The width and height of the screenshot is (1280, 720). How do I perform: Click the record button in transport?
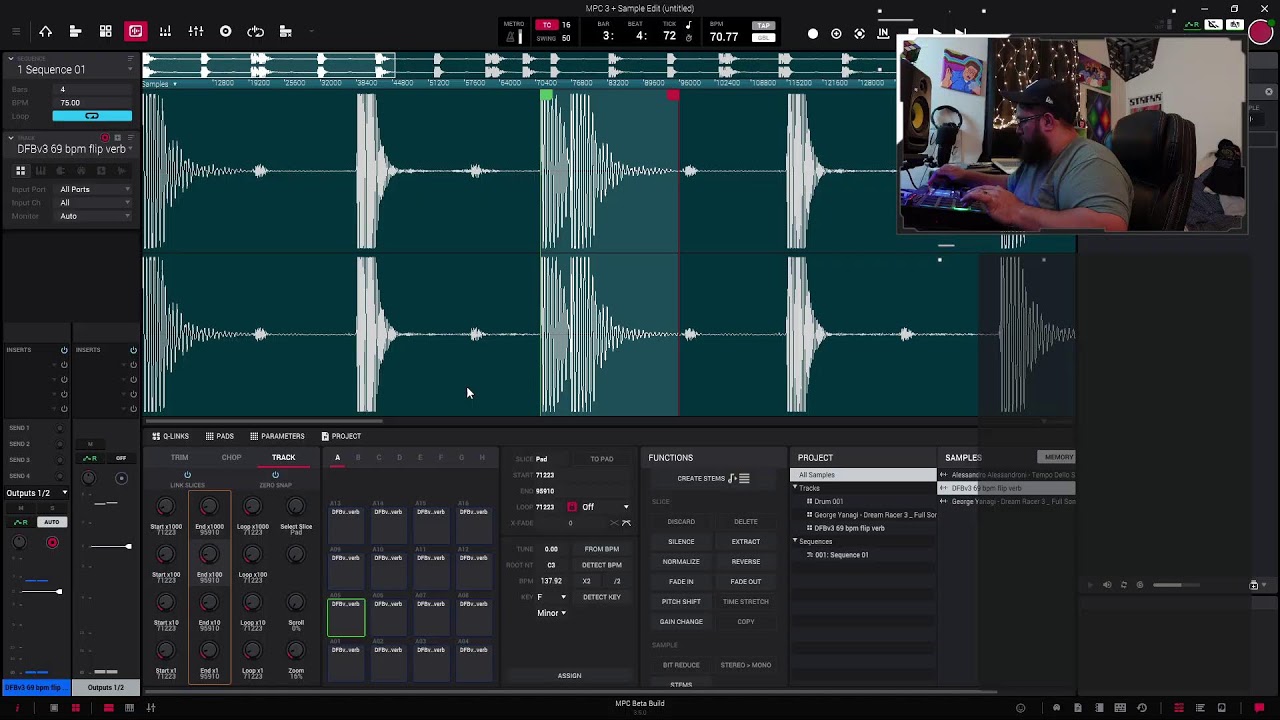813,34
